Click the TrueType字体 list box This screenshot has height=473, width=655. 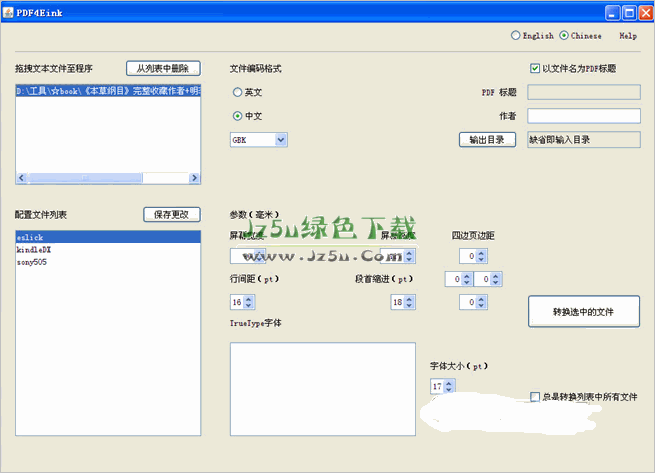[323, 389]
